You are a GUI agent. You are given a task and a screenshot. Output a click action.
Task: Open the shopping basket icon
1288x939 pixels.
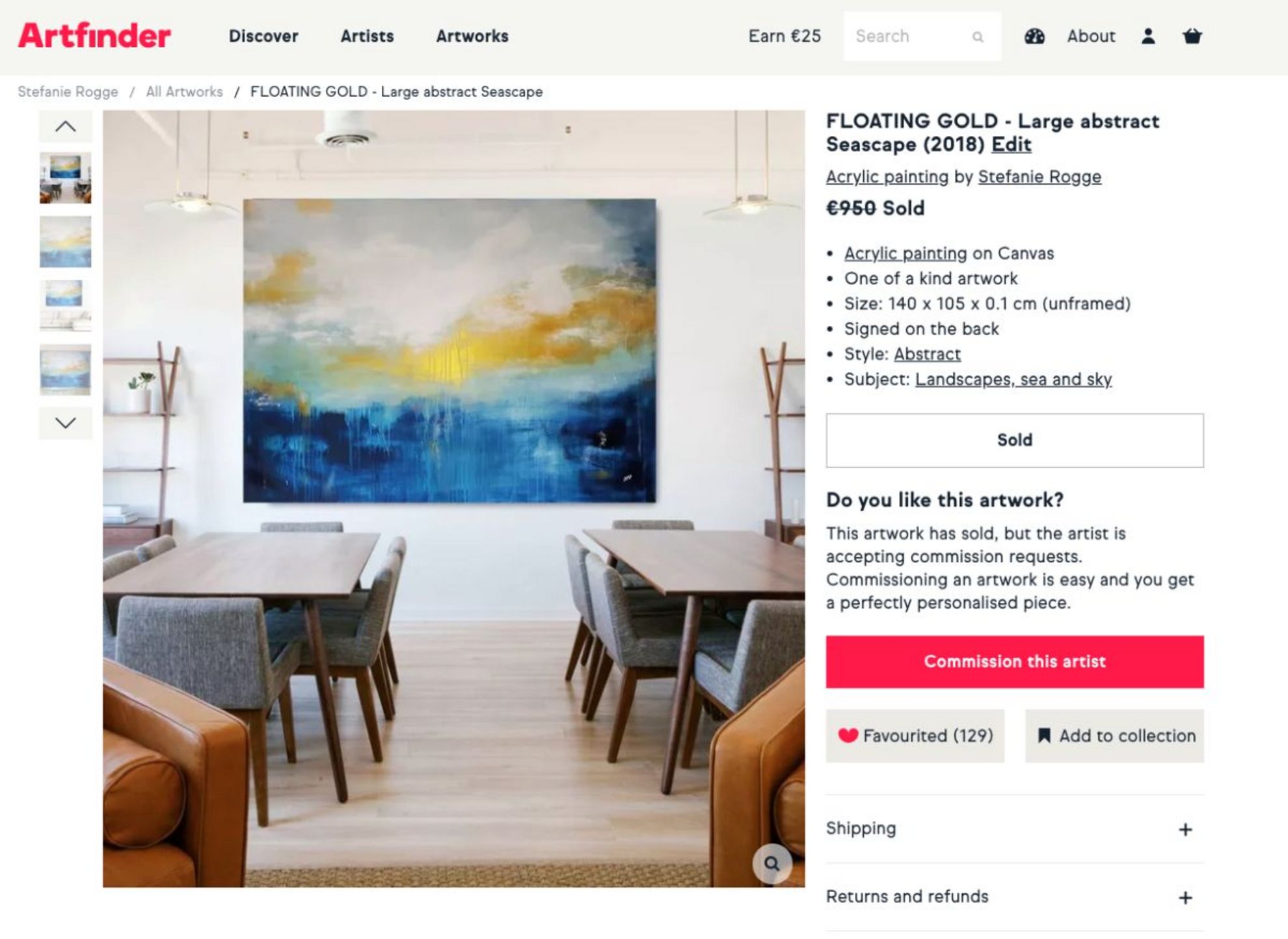pos(1192,36)
